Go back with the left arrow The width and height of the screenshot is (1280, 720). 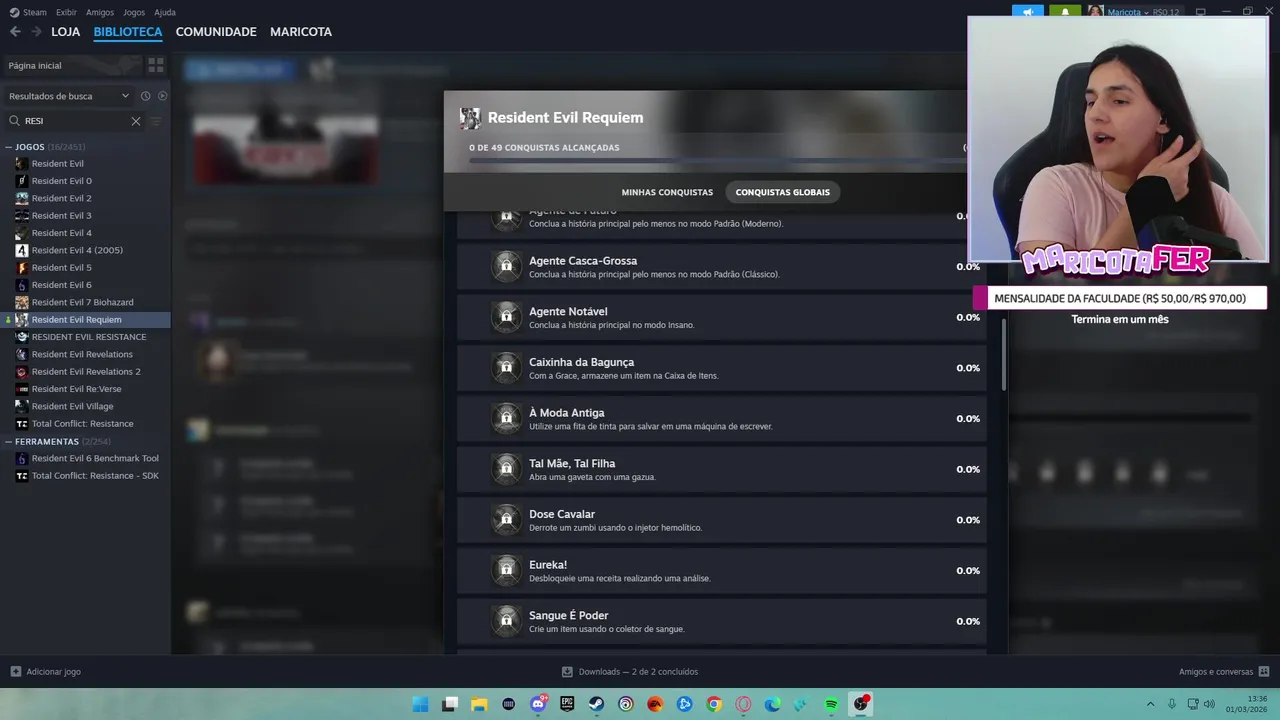pos(15,32)
